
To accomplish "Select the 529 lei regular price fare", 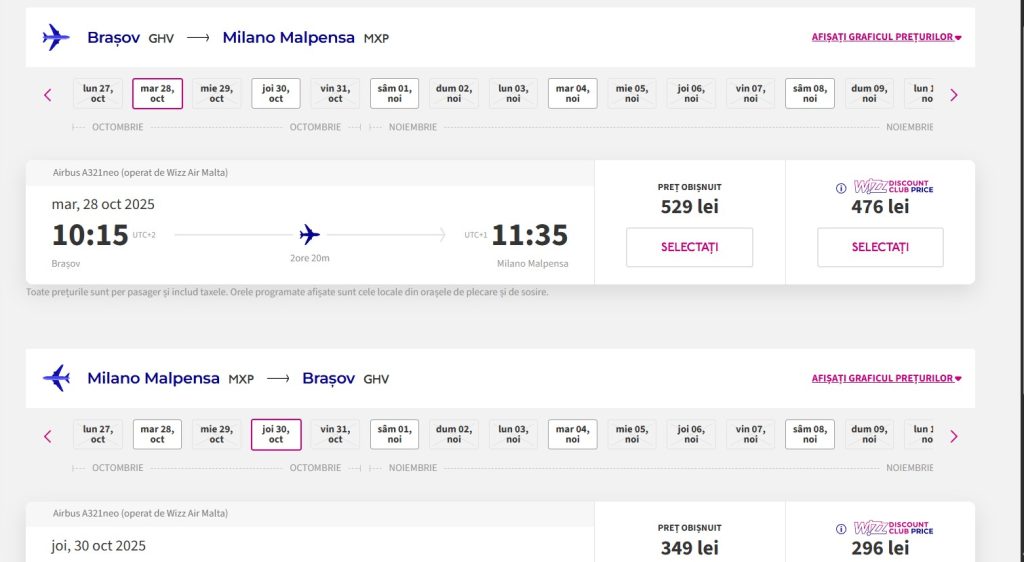I will coord(689,247).
